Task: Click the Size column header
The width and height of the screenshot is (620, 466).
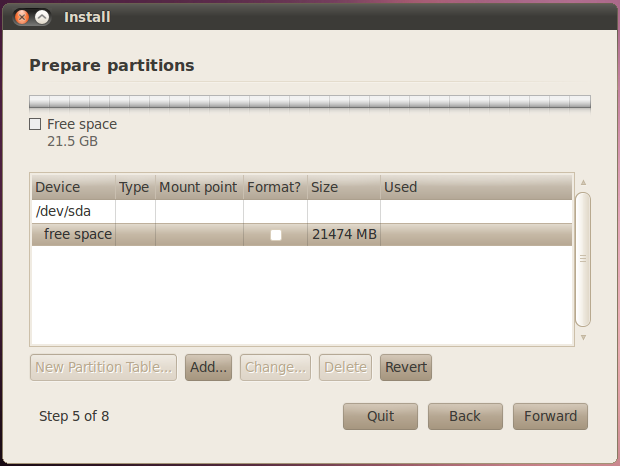Action: (x=344, y=187)
